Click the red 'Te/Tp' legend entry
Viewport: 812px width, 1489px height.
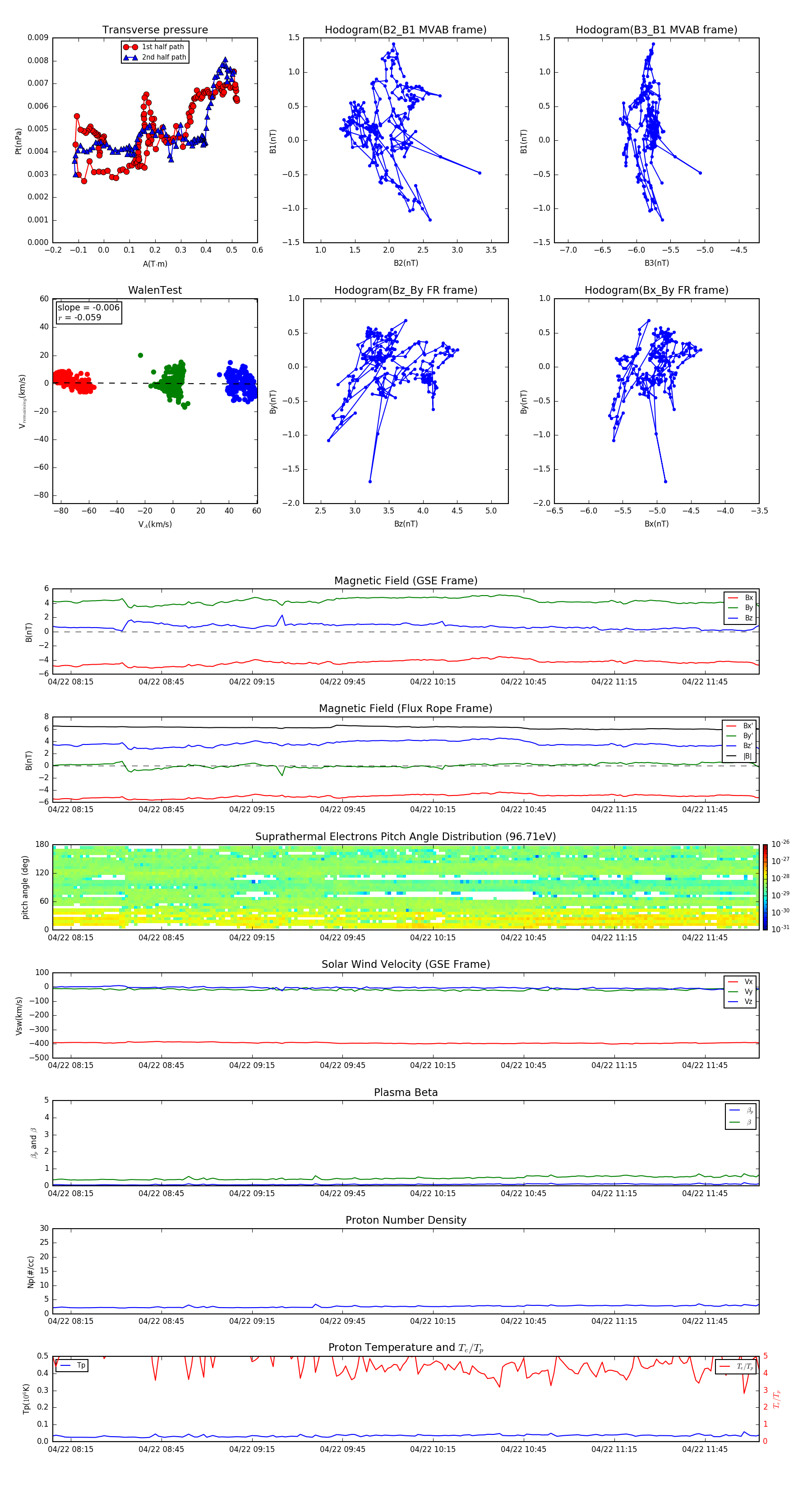[736, 1366]
